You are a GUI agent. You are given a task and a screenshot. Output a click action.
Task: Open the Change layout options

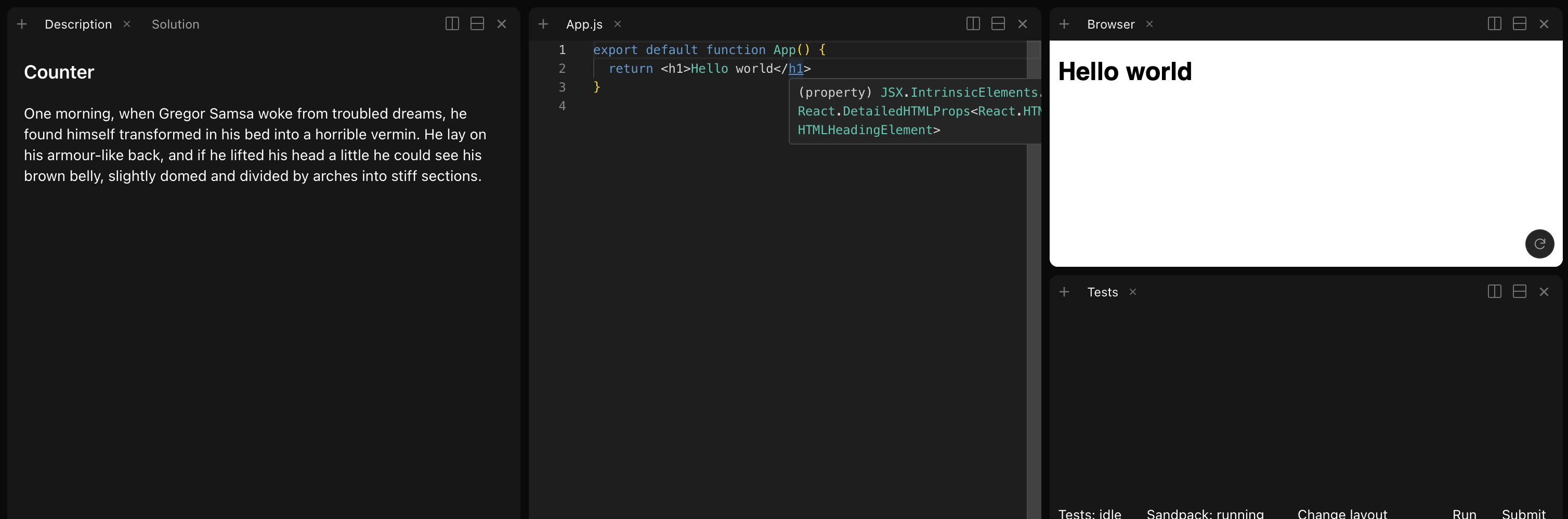pyautogui.click(x=1343, y=513)
